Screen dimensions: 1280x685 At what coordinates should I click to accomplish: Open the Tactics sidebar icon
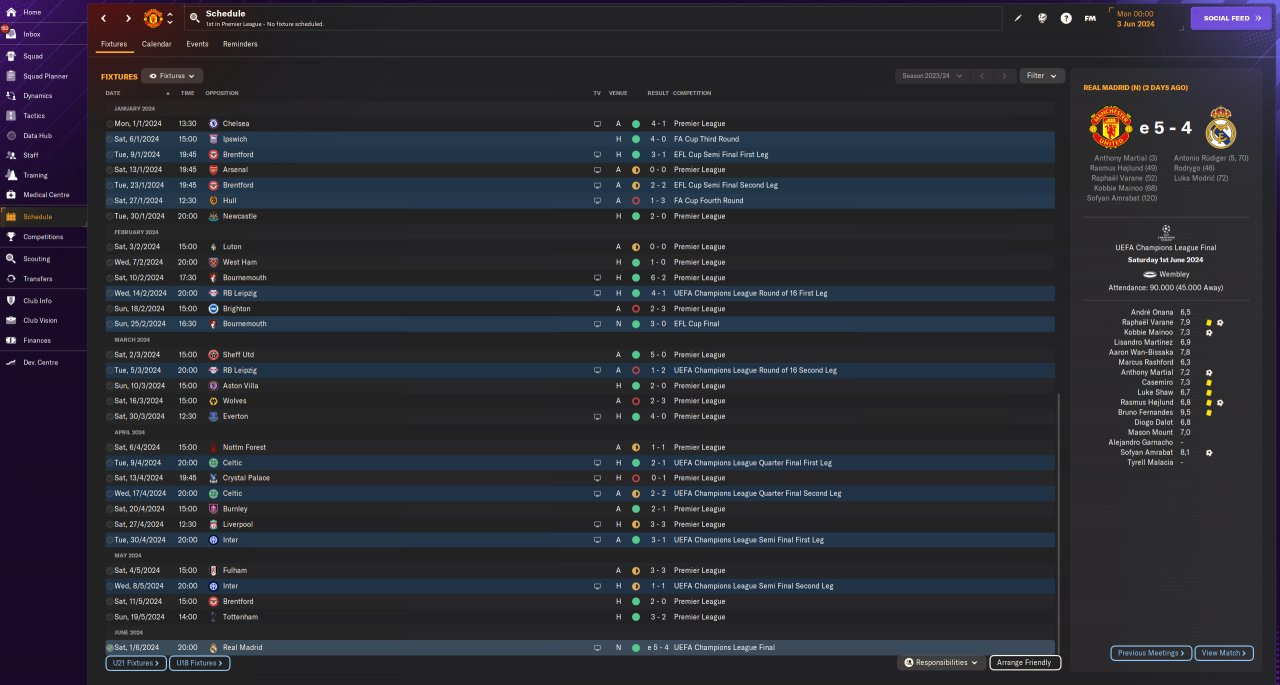tap(11, 116)
